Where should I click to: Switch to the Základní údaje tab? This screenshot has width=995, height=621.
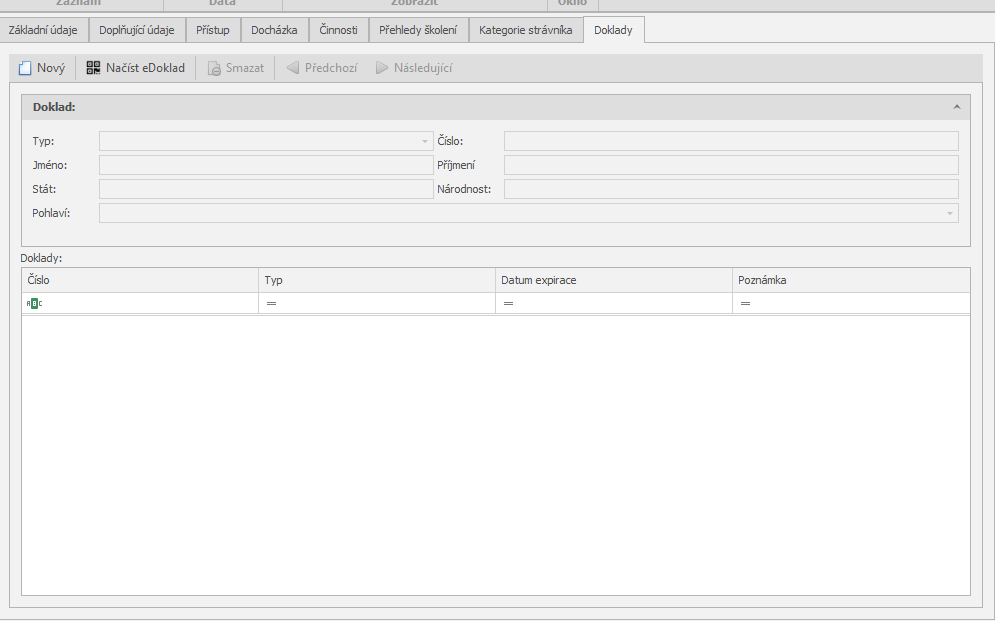(43, 30)
